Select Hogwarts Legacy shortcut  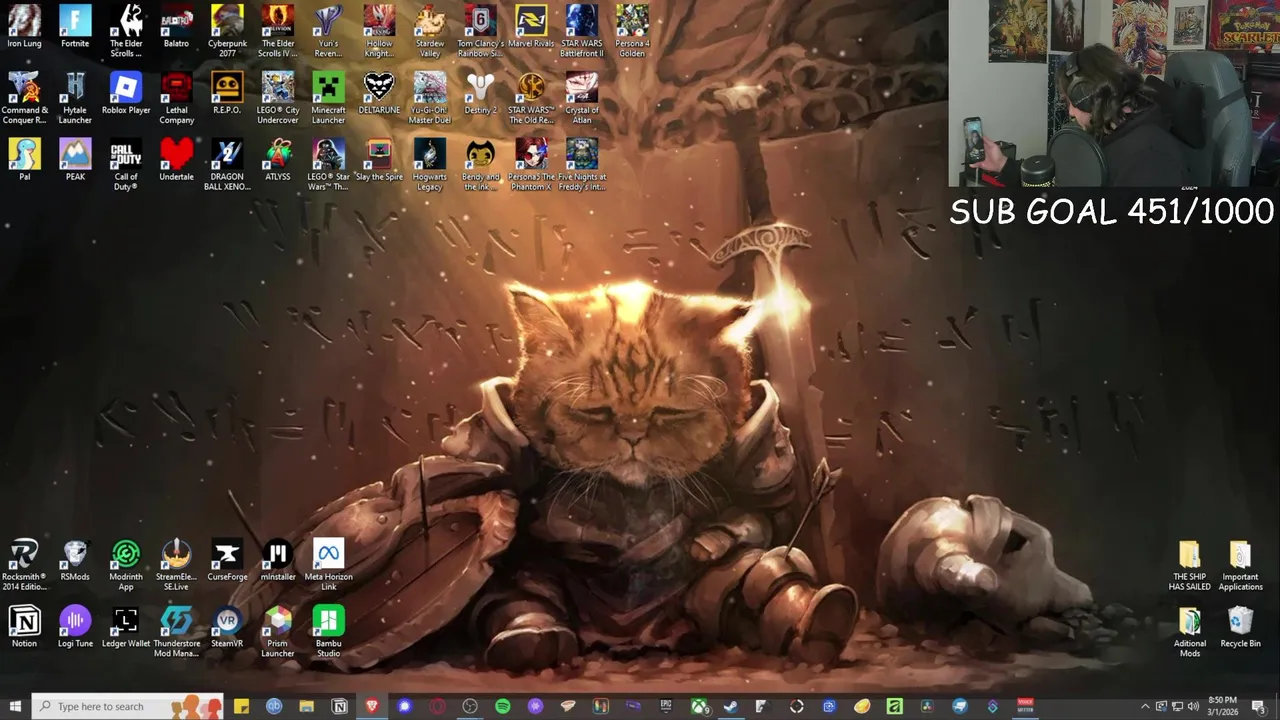(x=430, y=165)
